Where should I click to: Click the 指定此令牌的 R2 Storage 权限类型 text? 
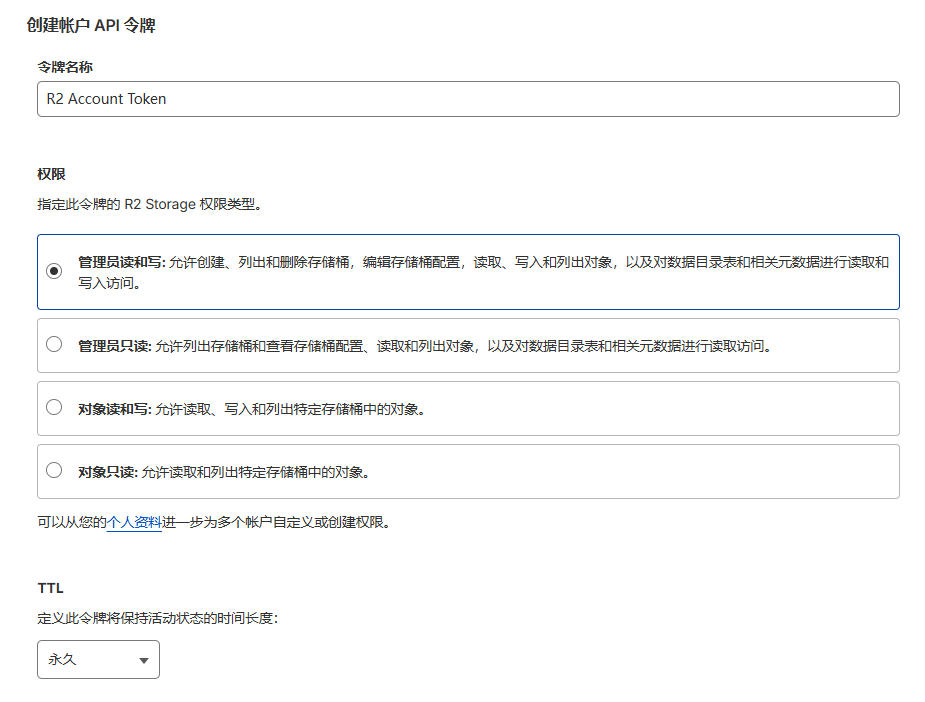click(149, 204)
